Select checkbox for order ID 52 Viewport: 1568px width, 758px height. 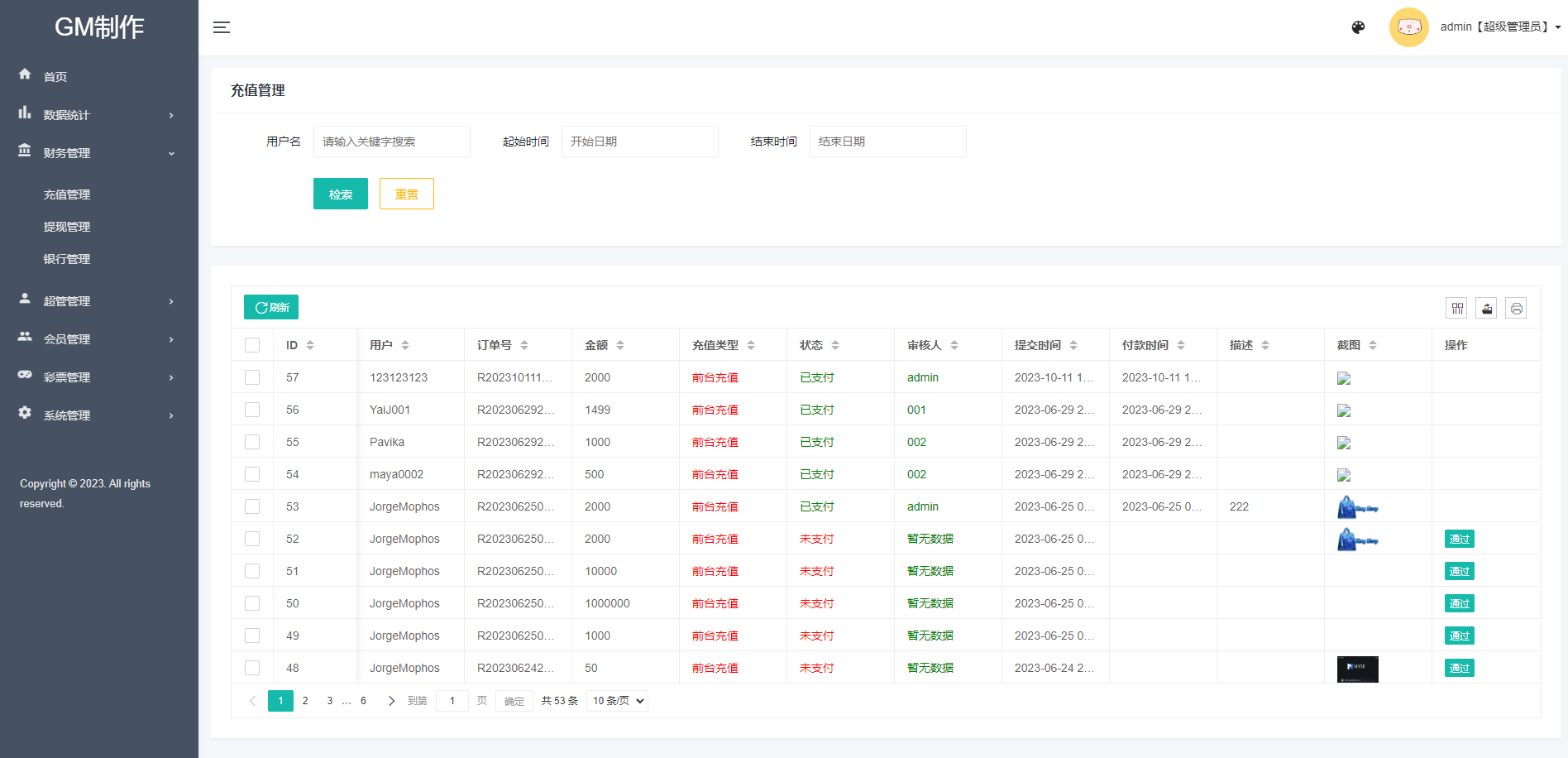(x=252, y=539)
